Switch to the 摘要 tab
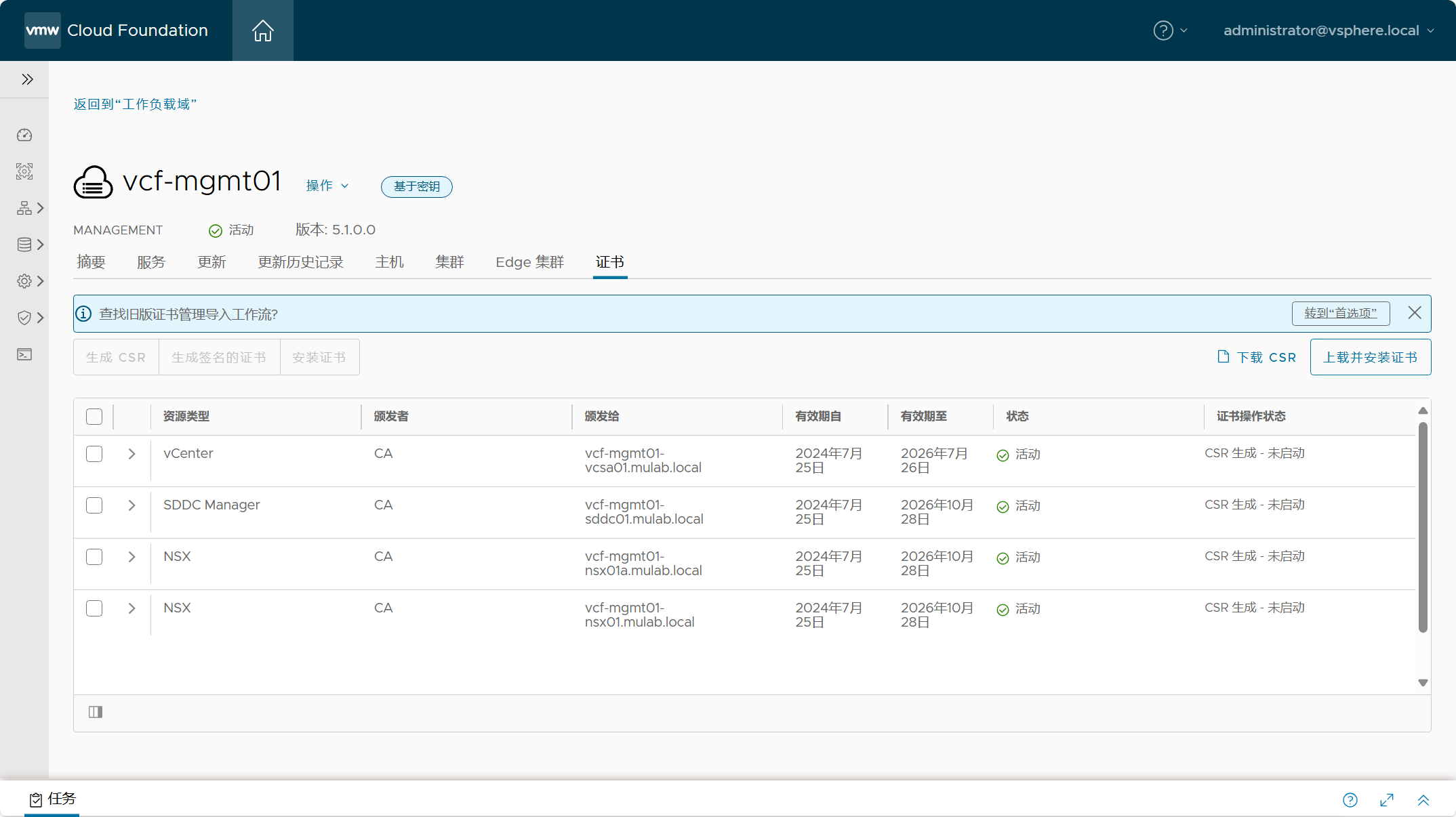Screen dimensions: 1456x817 91,262
